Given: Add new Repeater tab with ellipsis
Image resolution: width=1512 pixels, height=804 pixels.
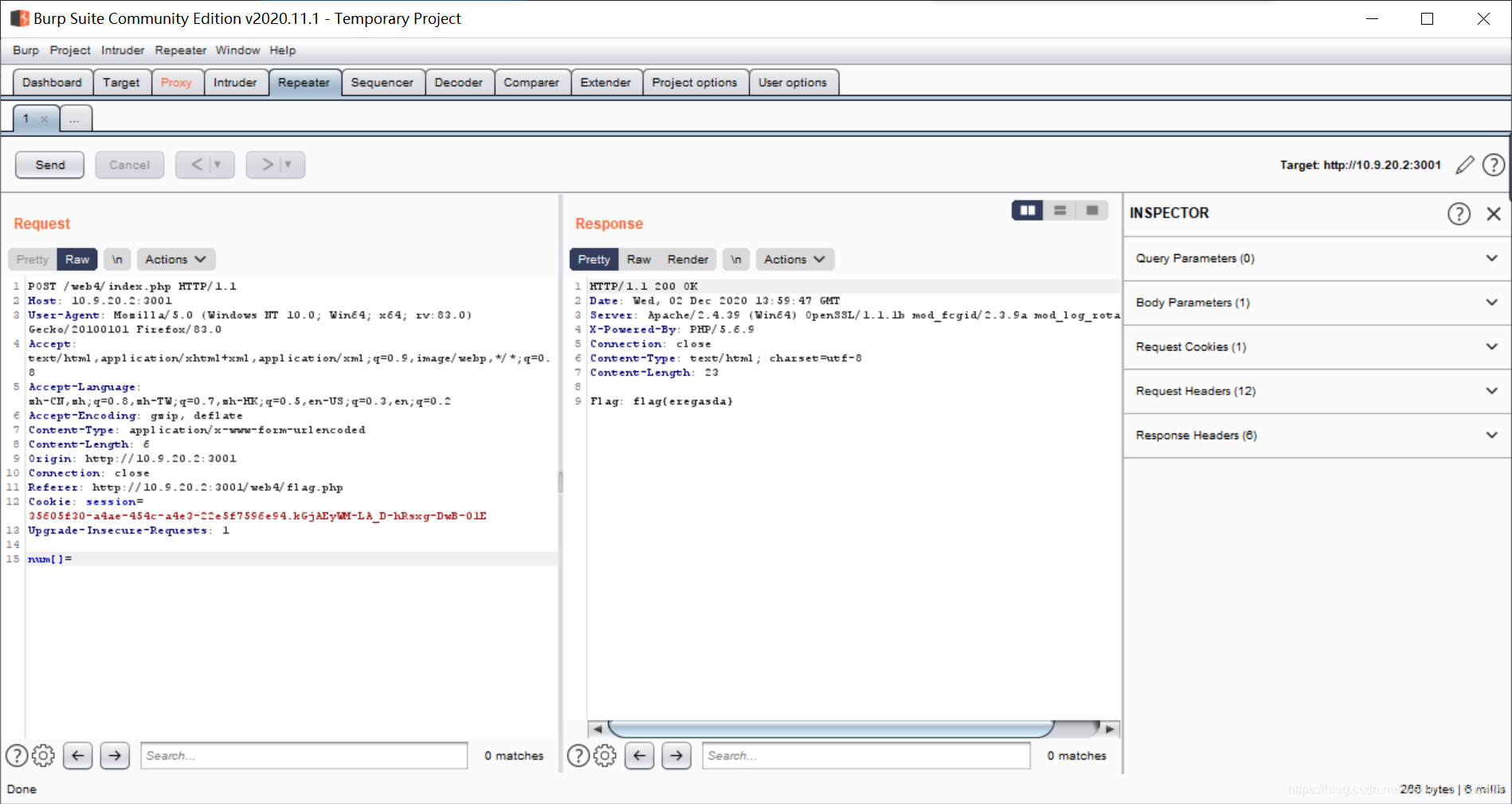Looking at the screenshot, I should pyautogui.click(x=74, y=119).
